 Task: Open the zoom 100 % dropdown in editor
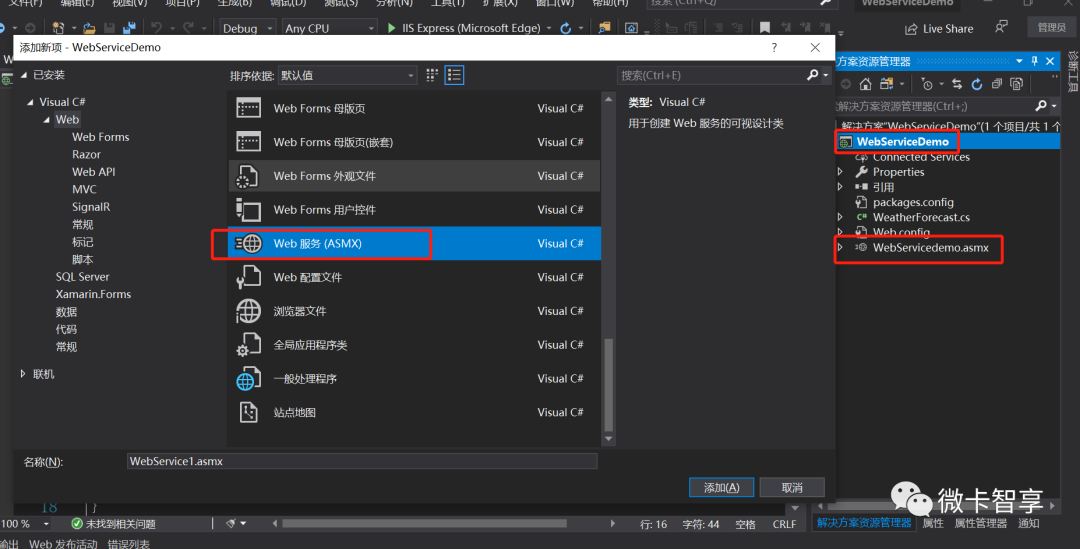[46, 524]
